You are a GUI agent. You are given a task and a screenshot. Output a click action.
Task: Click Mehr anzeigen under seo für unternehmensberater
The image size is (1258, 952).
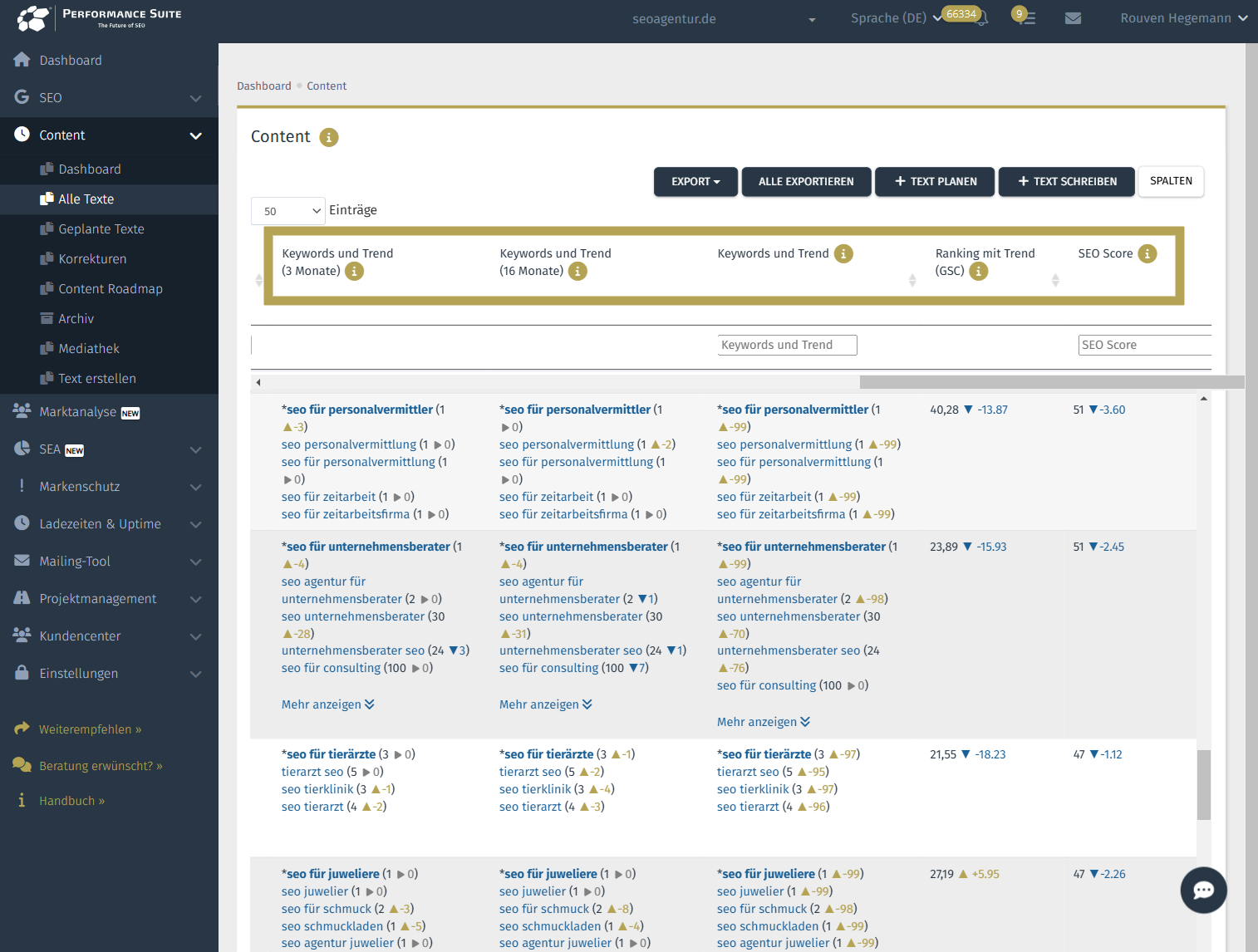(327, 704)
